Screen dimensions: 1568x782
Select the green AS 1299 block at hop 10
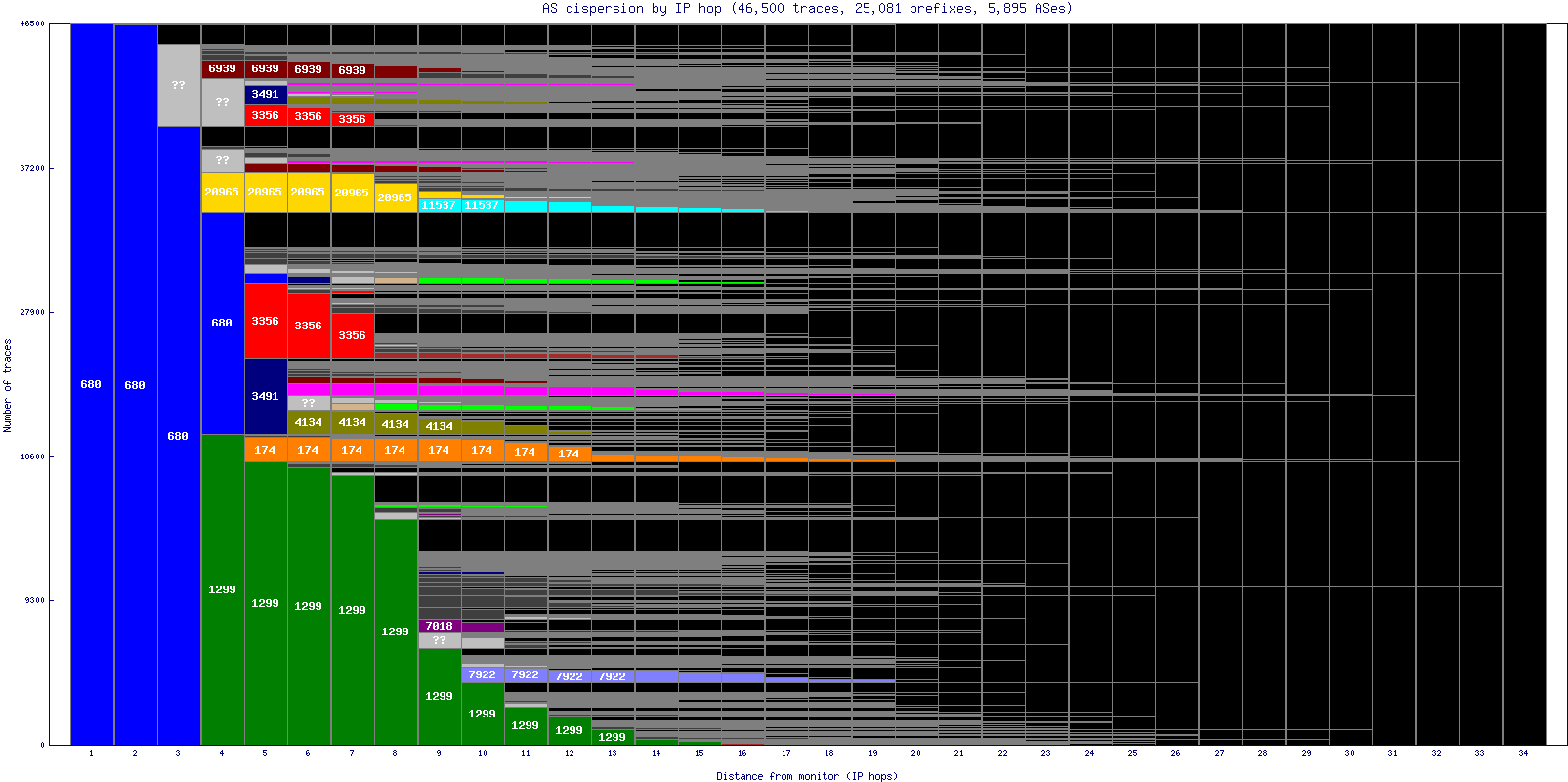click(x=483, y=714)
